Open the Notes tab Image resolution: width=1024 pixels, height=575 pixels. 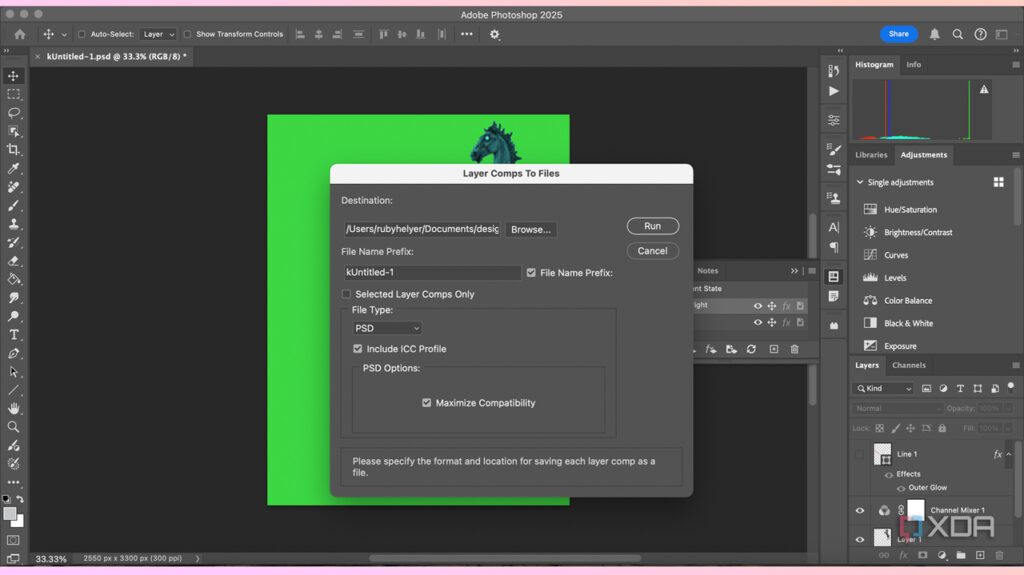pos(707,271)
